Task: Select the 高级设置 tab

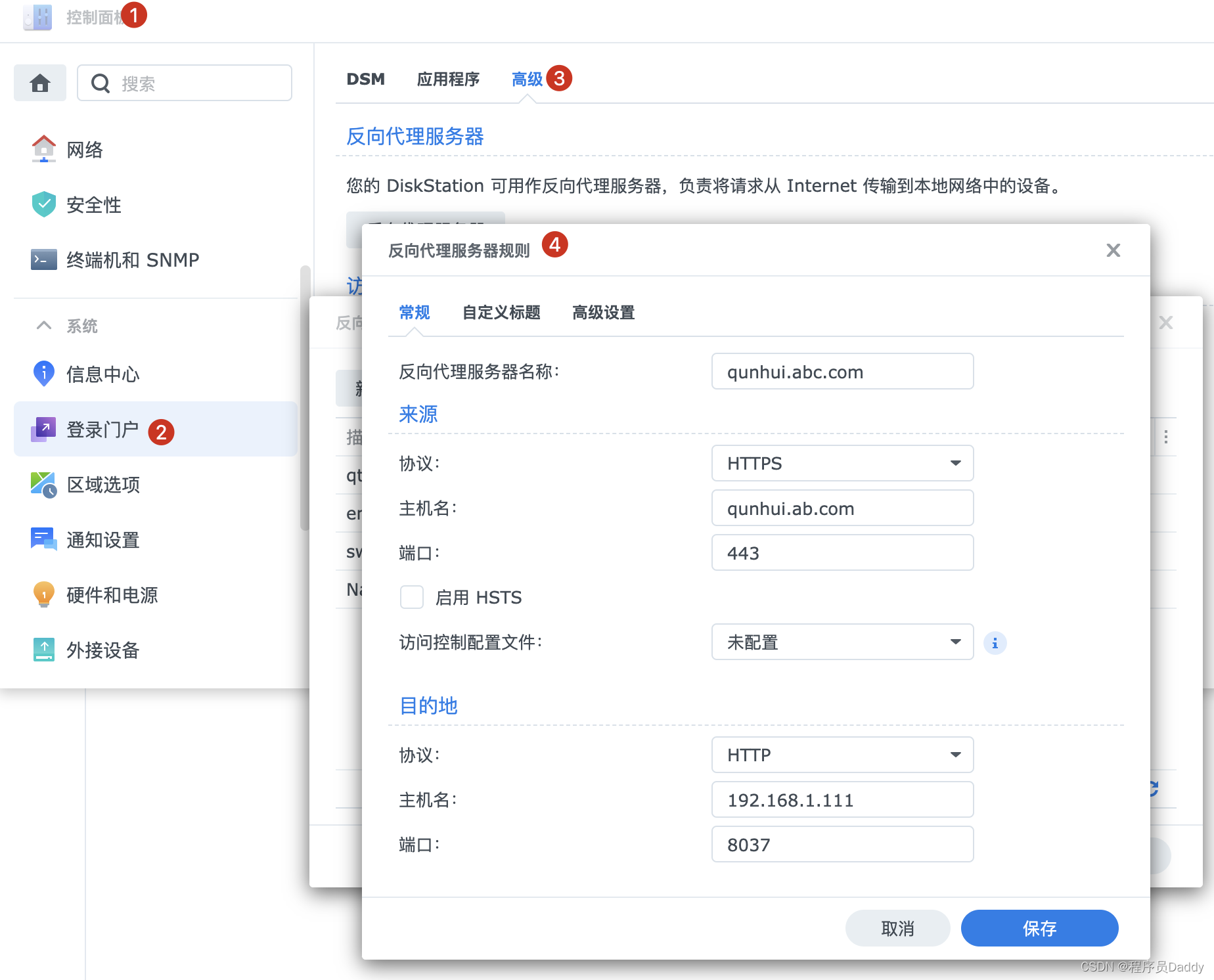Action: 603,313
